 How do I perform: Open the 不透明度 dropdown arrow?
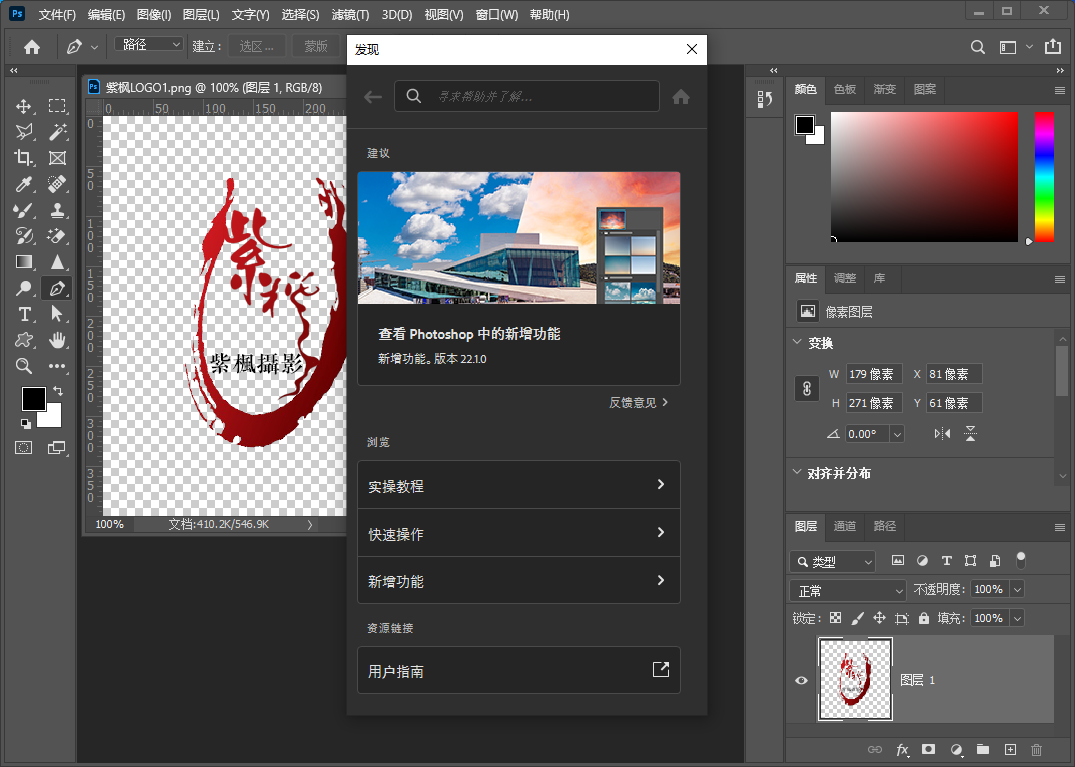coord(1017,589)
